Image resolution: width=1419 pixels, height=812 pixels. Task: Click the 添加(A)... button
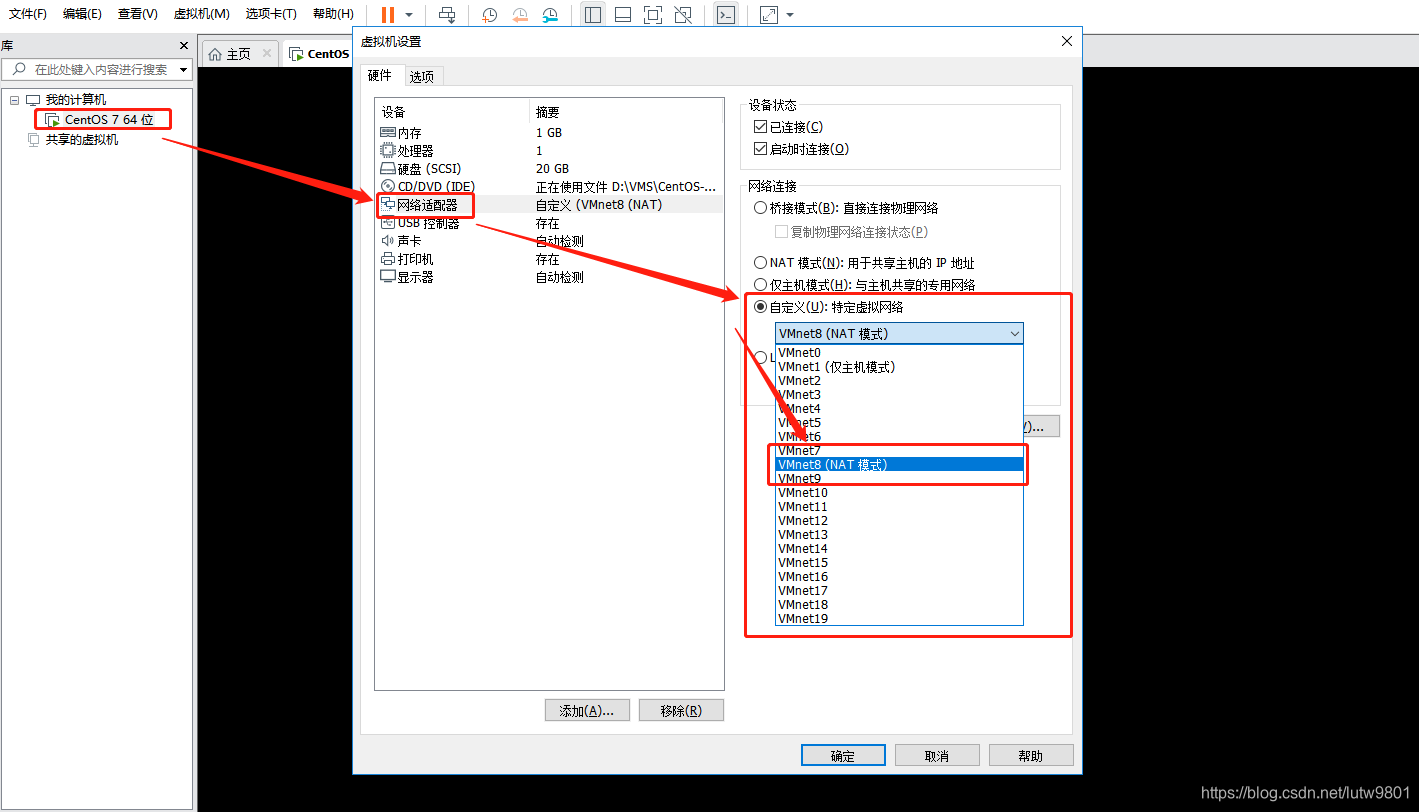(587, 711)
